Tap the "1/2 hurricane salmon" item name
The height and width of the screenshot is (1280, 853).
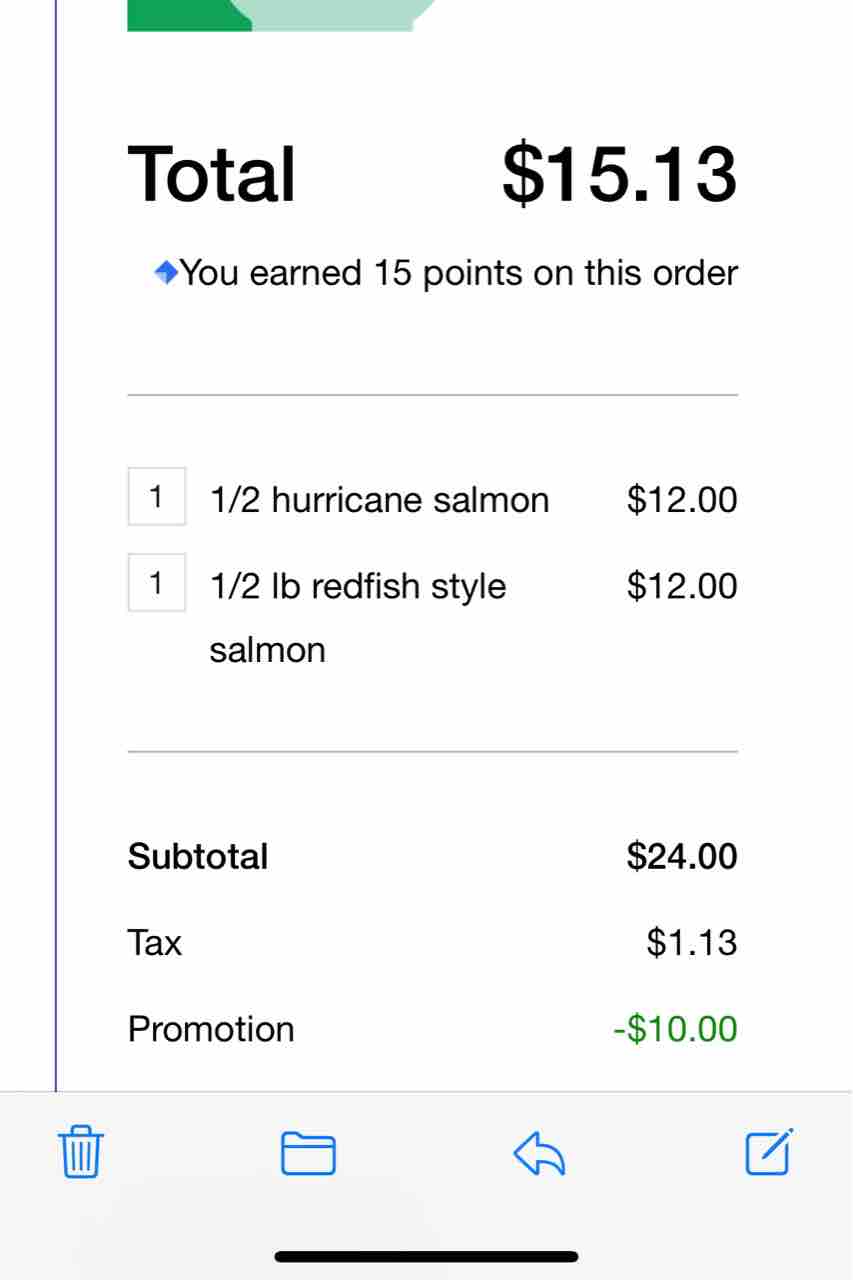pos(379,499)
